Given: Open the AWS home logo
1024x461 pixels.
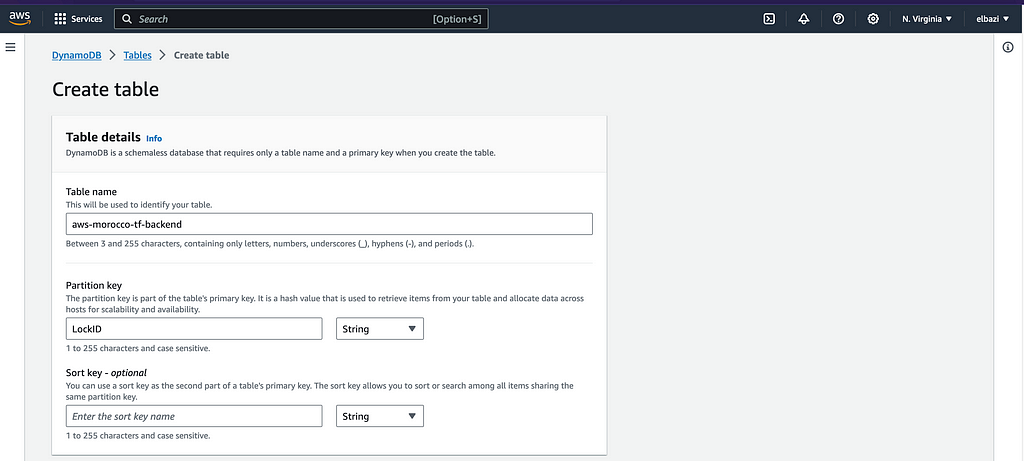Looking at the screenshot, I should 20,18.
